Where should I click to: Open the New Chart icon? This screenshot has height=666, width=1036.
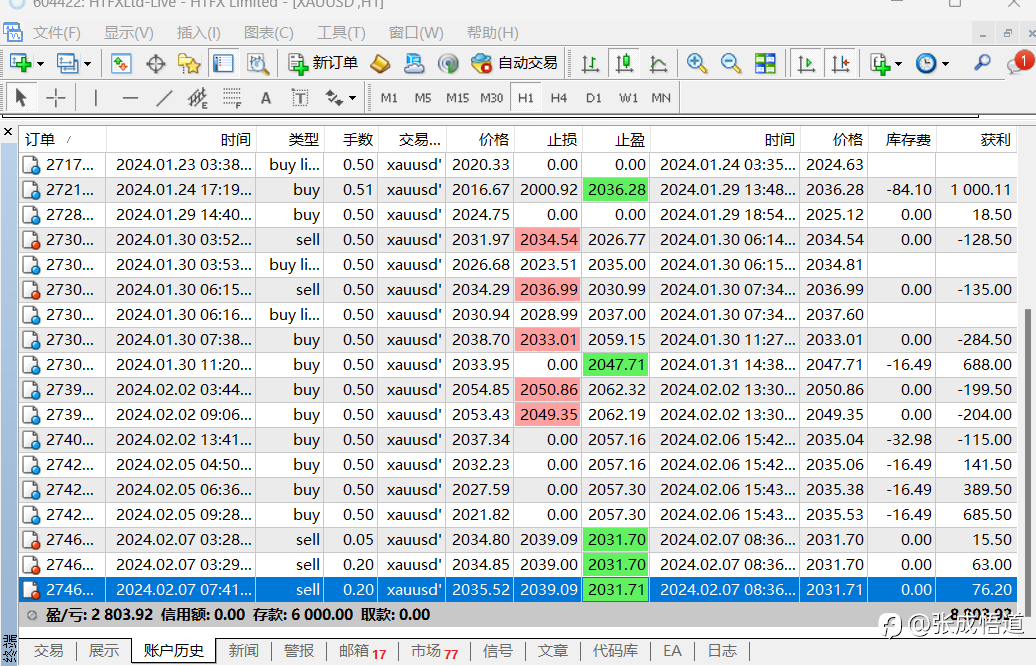[21, 63]
